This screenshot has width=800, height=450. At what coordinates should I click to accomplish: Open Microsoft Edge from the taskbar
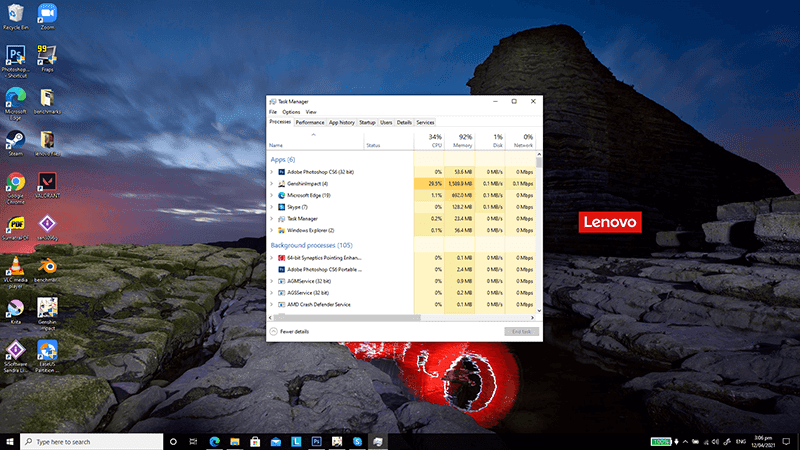coord(214,442)
